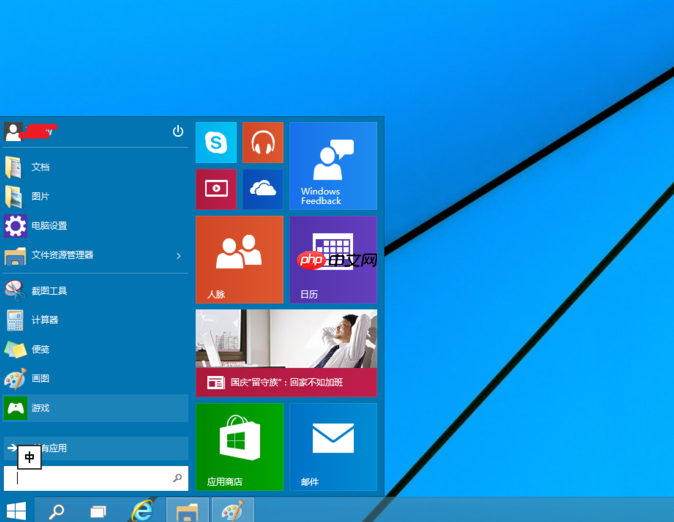The width and height of the screenshot is (674, 522).
Task: Open the Music headphones tile
Action: coord(263,142)
